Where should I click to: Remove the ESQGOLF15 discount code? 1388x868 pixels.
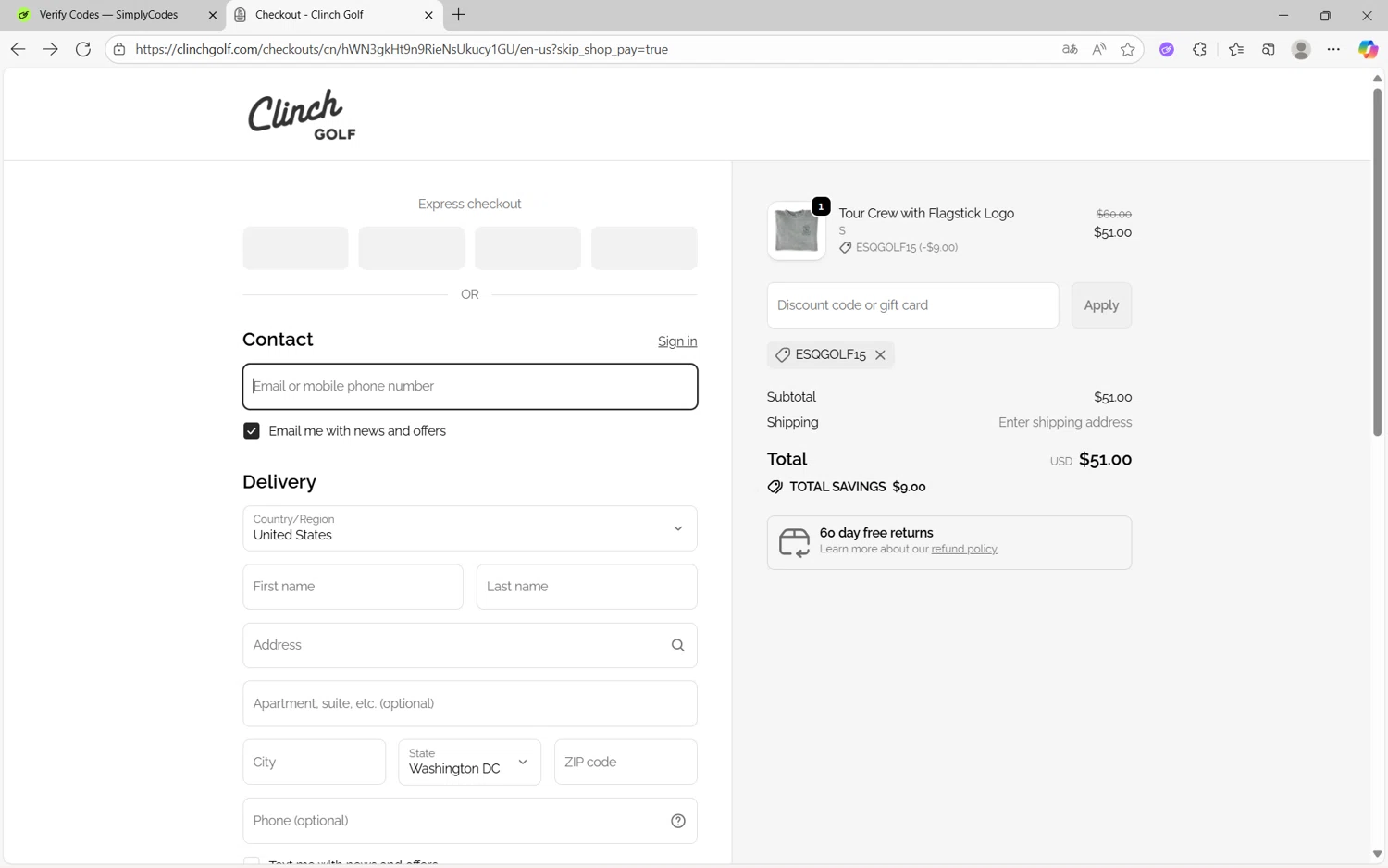pyautogui.click(x=881, y=355)
